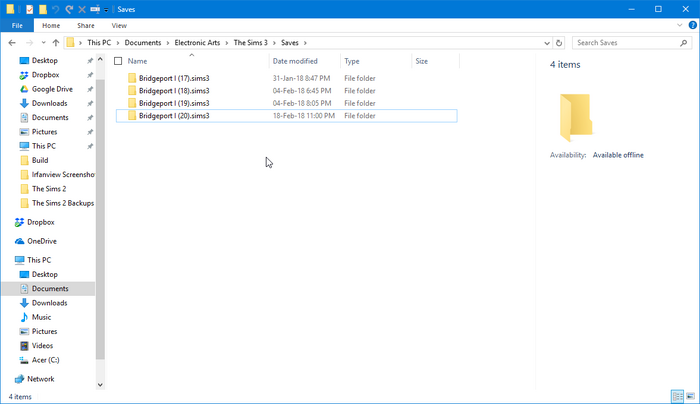Unpin Google Drive from Quick access
700x404 pixels.
click(x=90, y=89)
